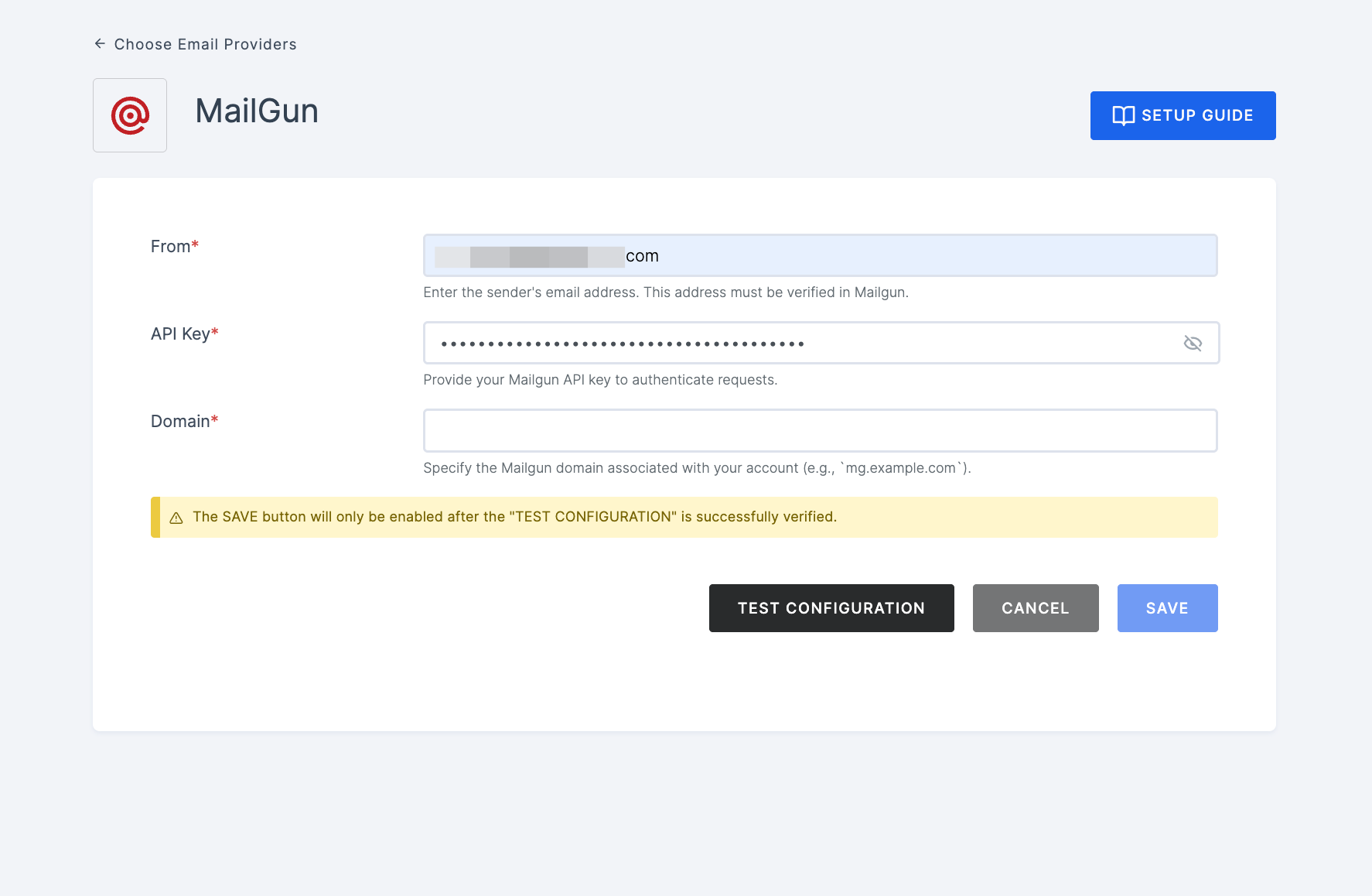Open the Setup Guide

tap(1183, 115)
